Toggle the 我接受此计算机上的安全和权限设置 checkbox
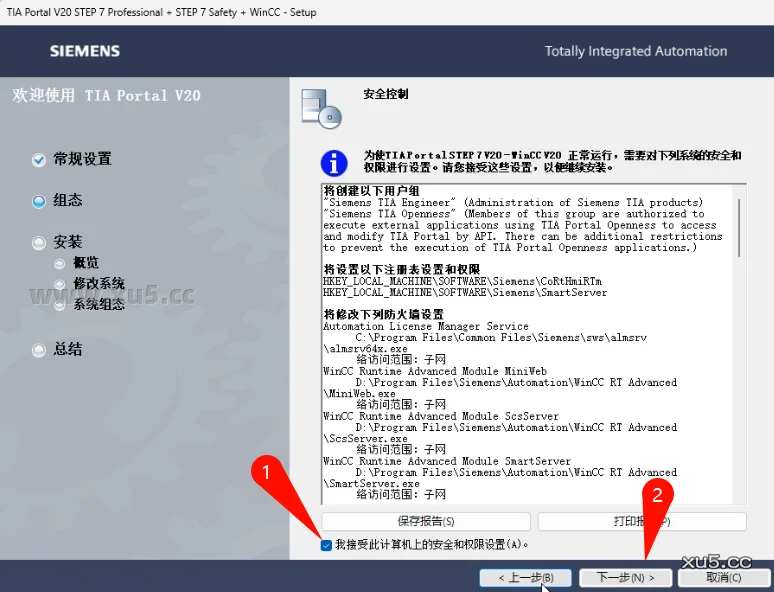 pos(326,545)
